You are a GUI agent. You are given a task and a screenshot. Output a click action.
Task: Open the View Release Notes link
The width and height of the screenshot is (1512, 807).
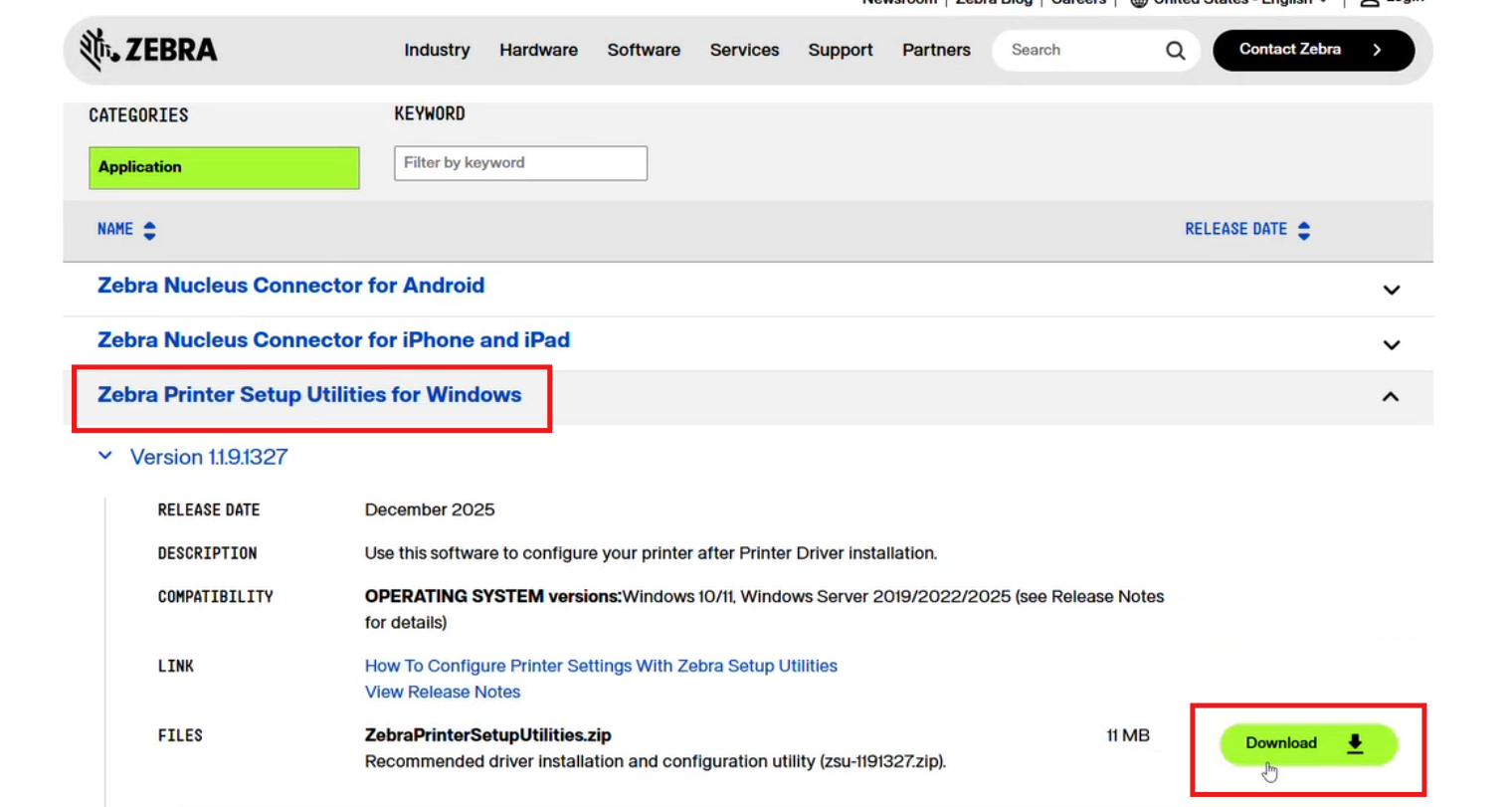coord(443,692)
